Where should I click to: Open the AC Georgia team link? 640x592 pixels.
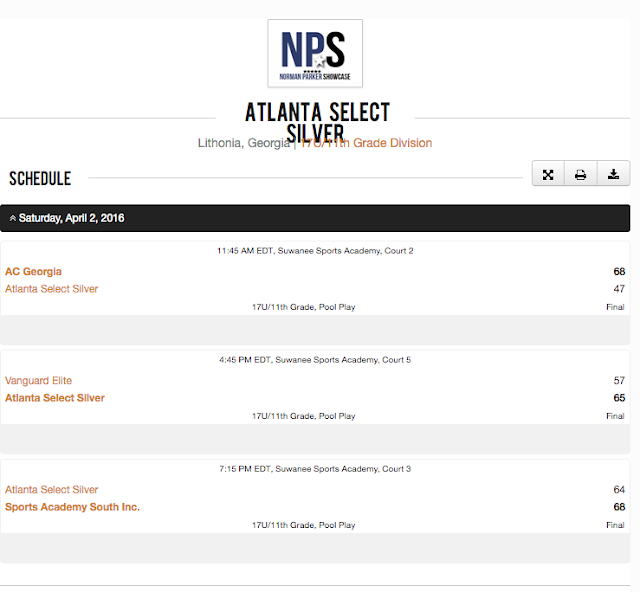tap(33, 272)
